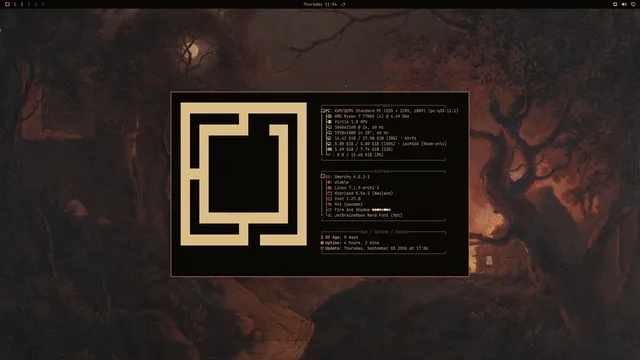Click the 'Hyprland 0.56.2 (Wayland)' line
640x360 pixels.
tap(364, 193)
